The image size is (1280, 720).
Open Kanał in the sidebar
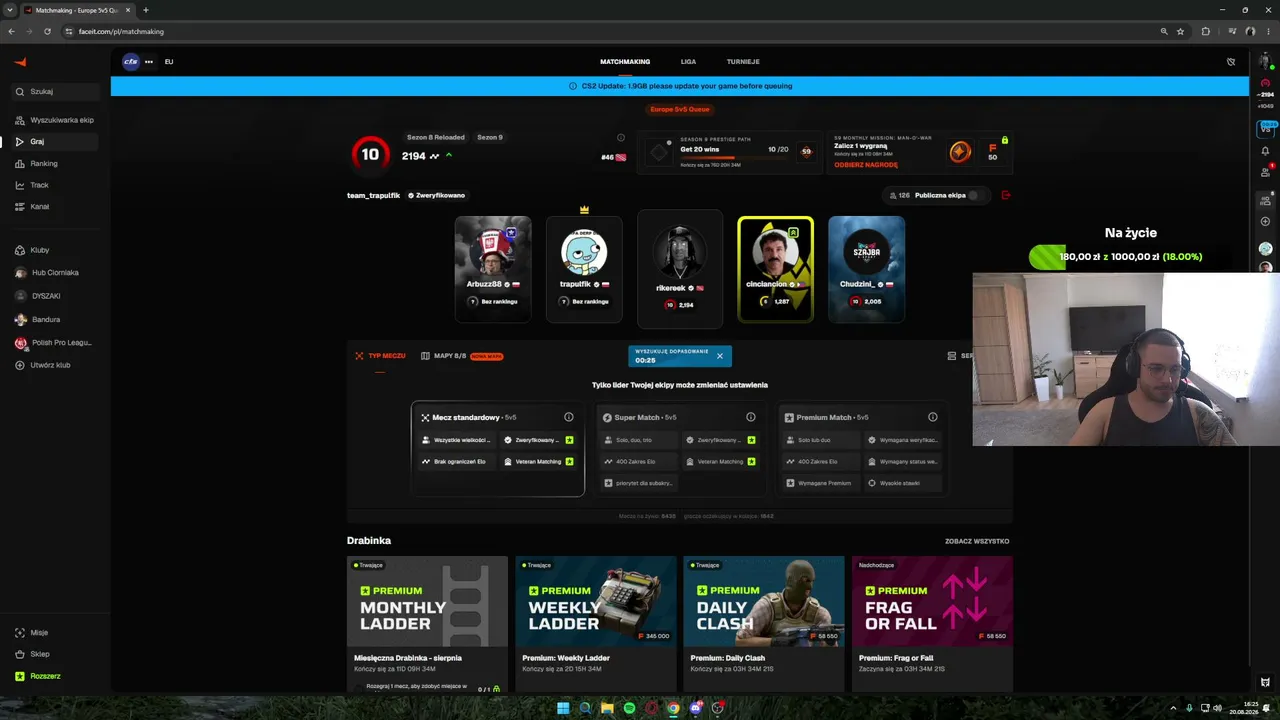click(41, 207)
